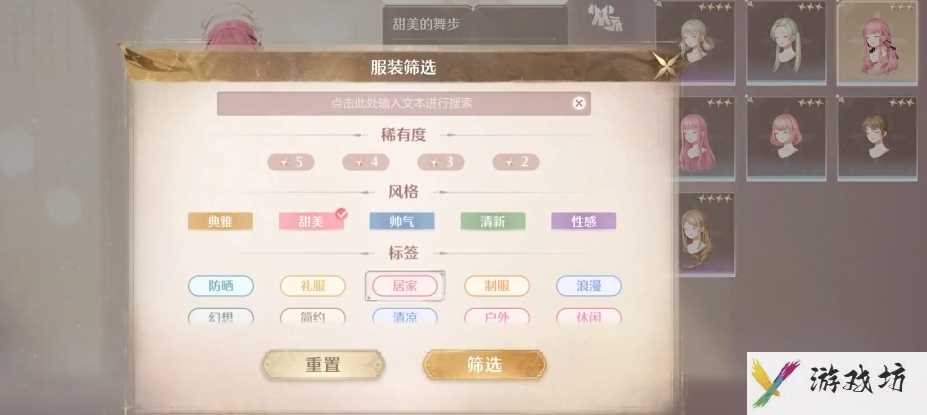Close the 服装筛选 dialog with the gold X
Screen dimensions: 927x415
(x=666, y=65)
